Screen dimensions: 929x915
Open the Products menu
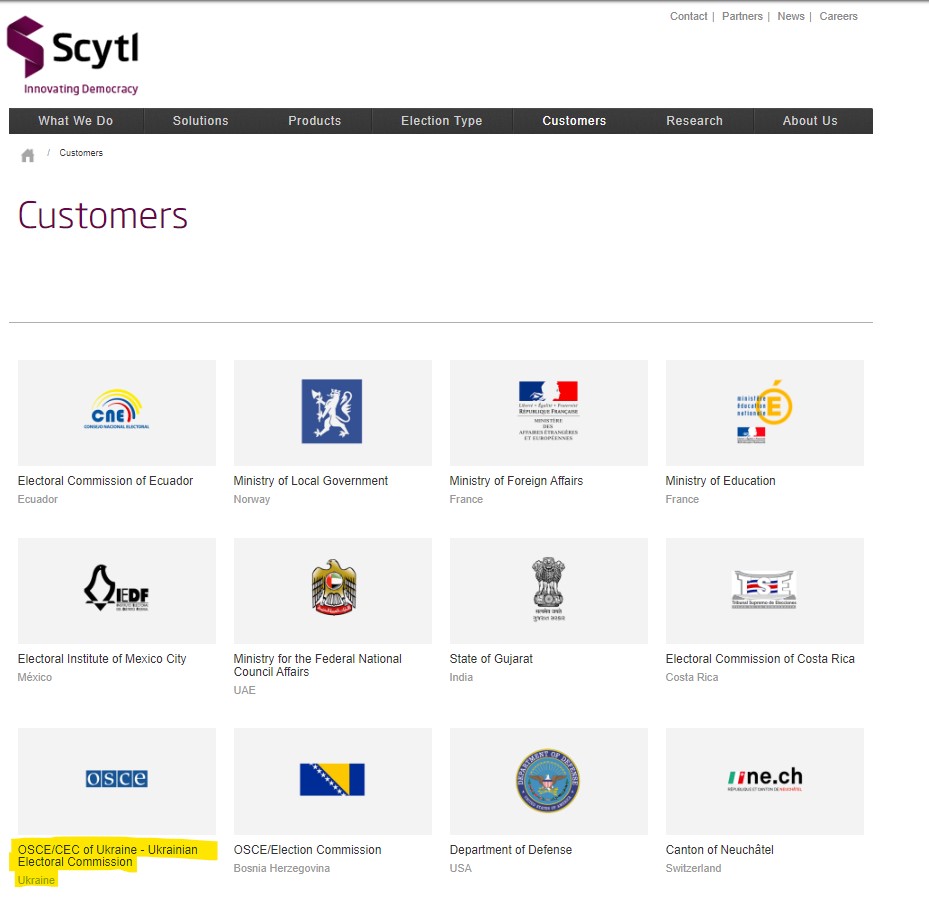315,121
